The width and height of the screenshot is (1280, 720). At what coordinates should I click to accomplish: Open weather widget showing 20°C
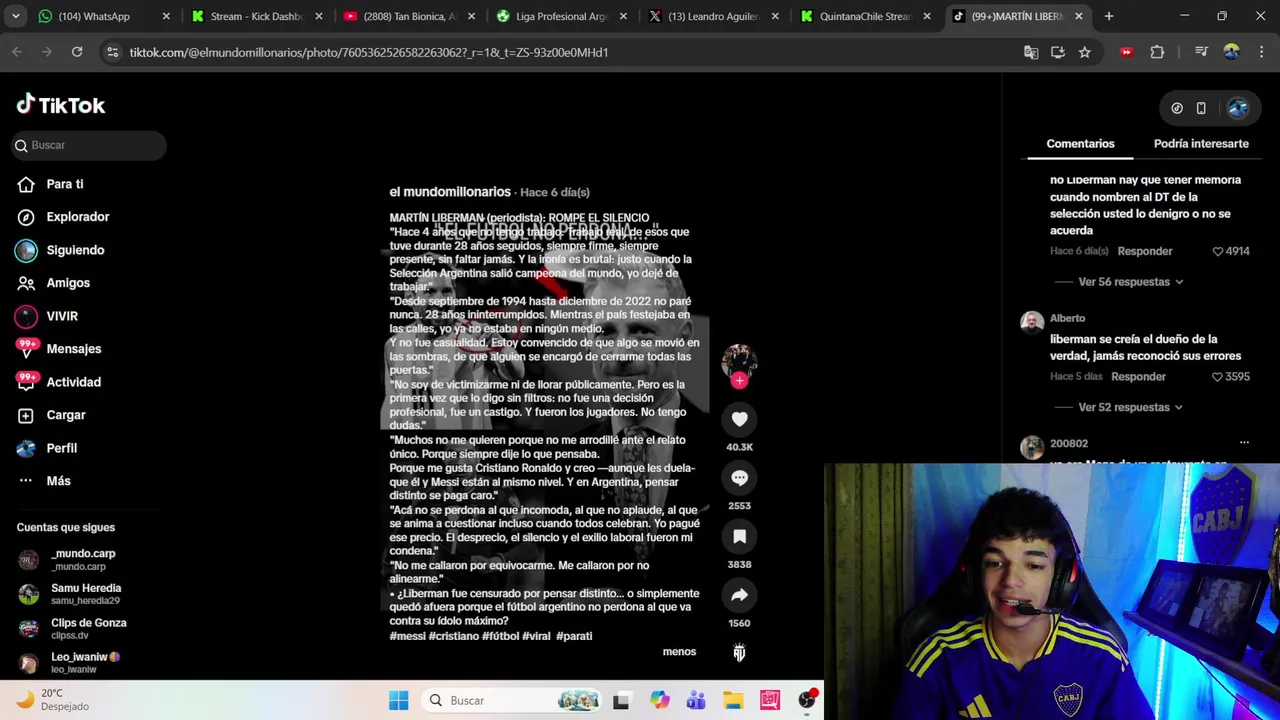[53, 700]
